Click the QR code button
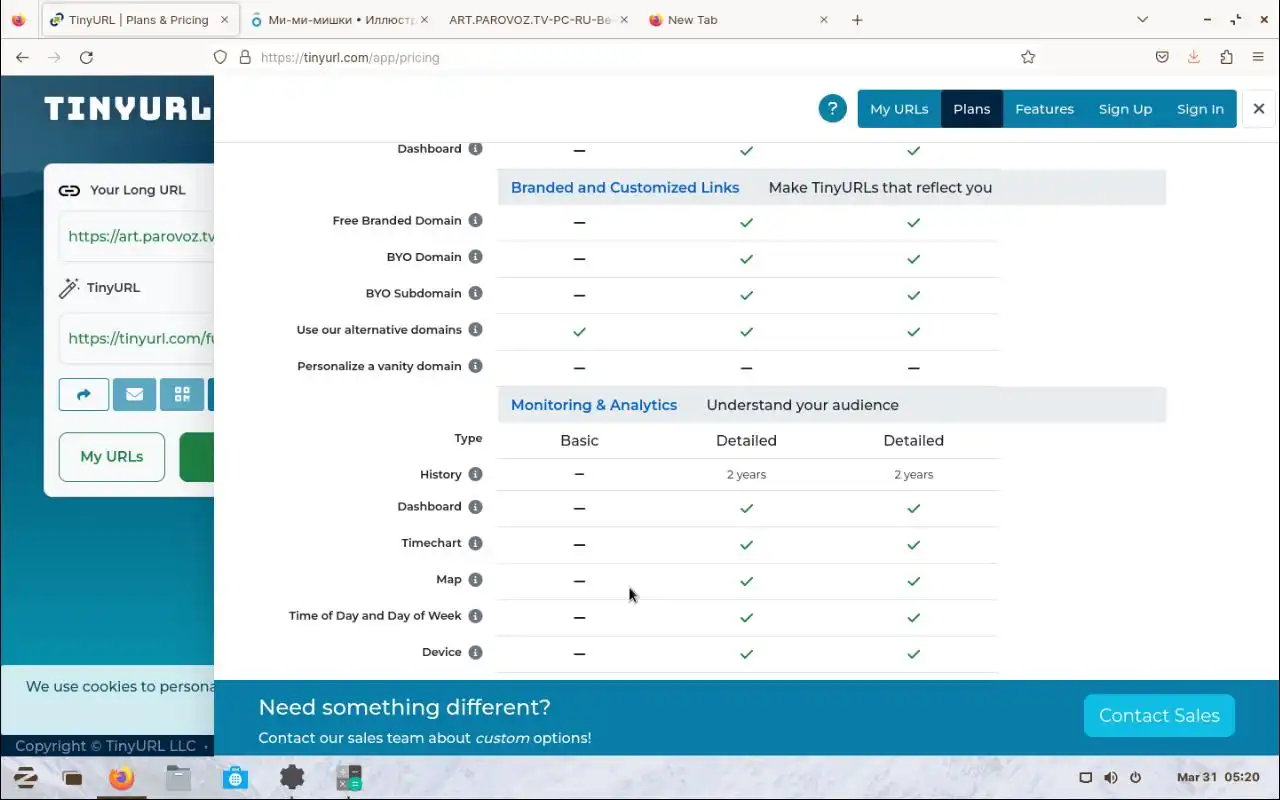Image resolution: width=1280 pixels, height=800 pixels. coord(182,394)
